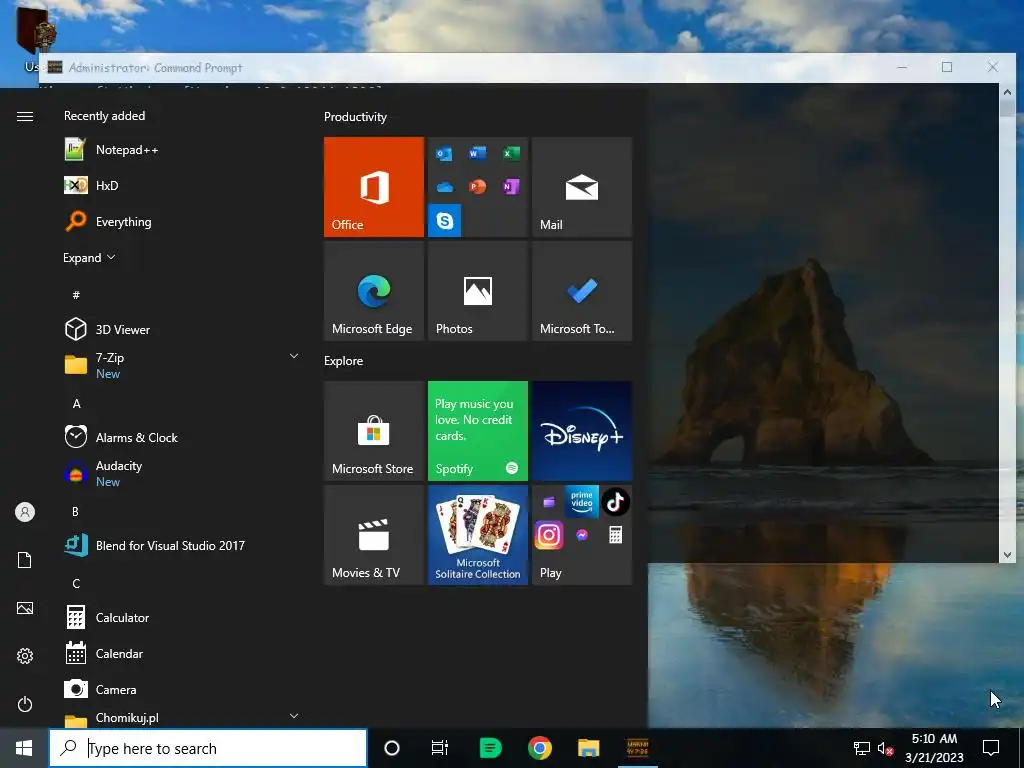Open OneNote icon in Office folder tile
The image size is (1024, 768).
tap(511, 187)
